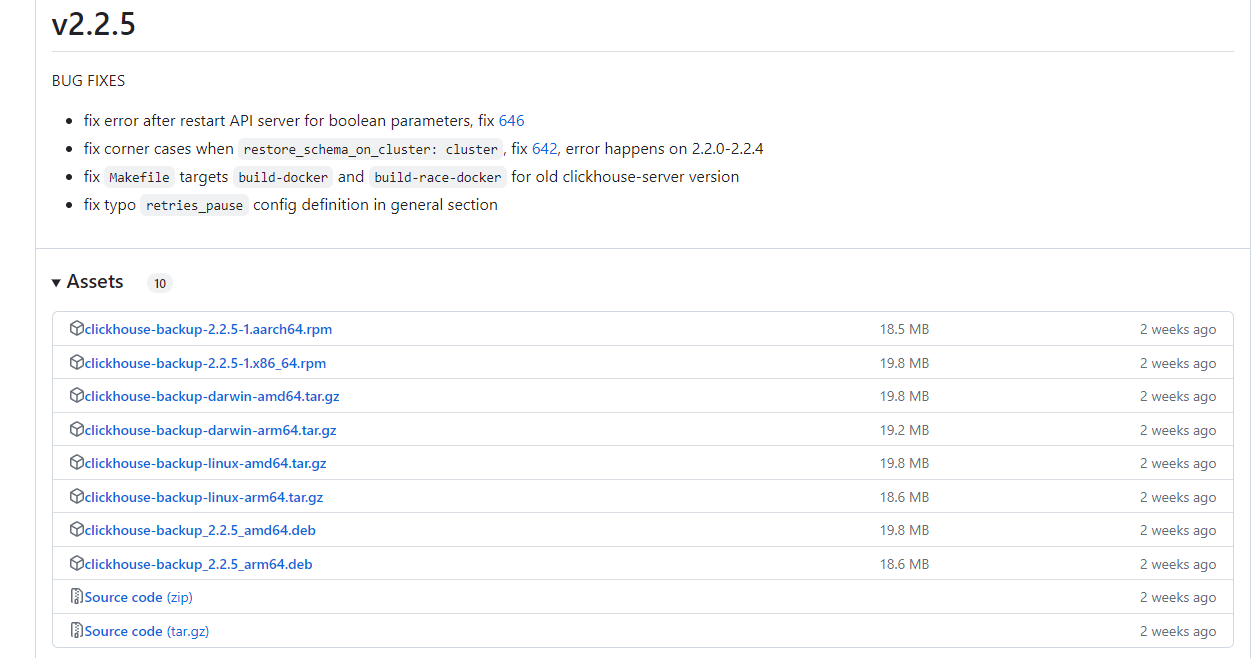
Task: Open issue 646 link
Action: coord(511,121)
